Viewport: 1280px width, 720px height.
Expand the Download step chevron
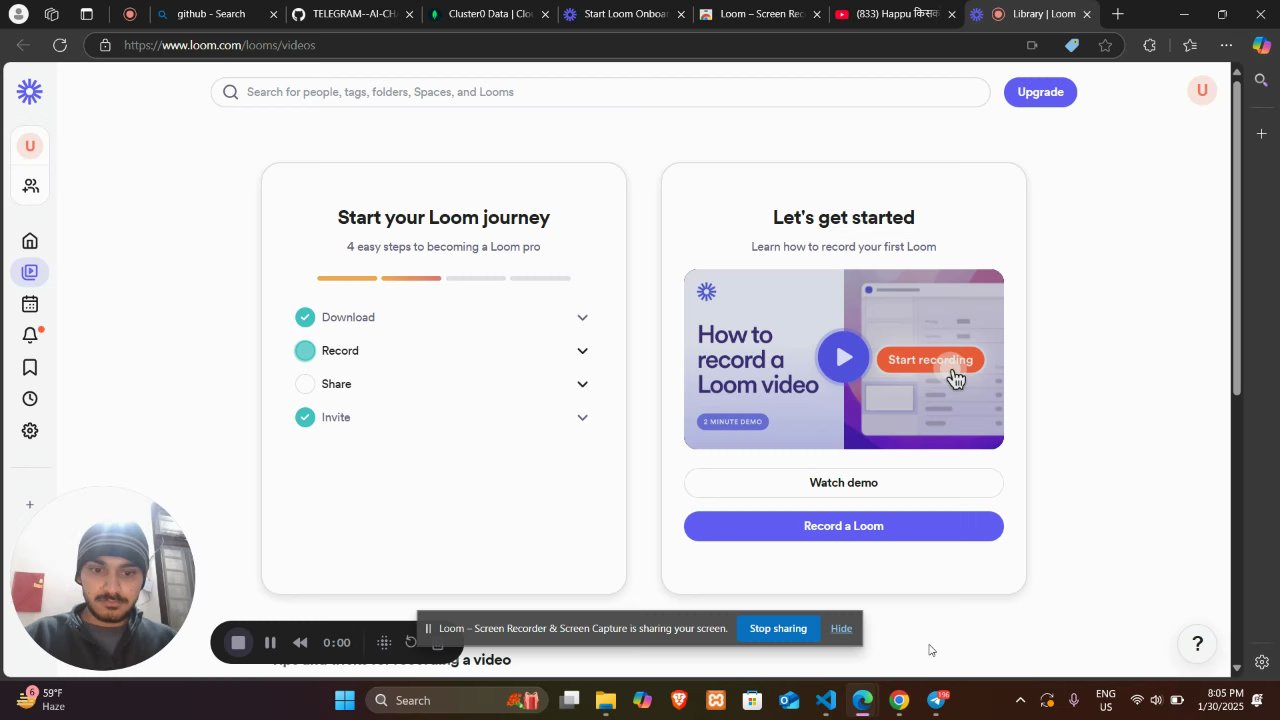(582, 318)
